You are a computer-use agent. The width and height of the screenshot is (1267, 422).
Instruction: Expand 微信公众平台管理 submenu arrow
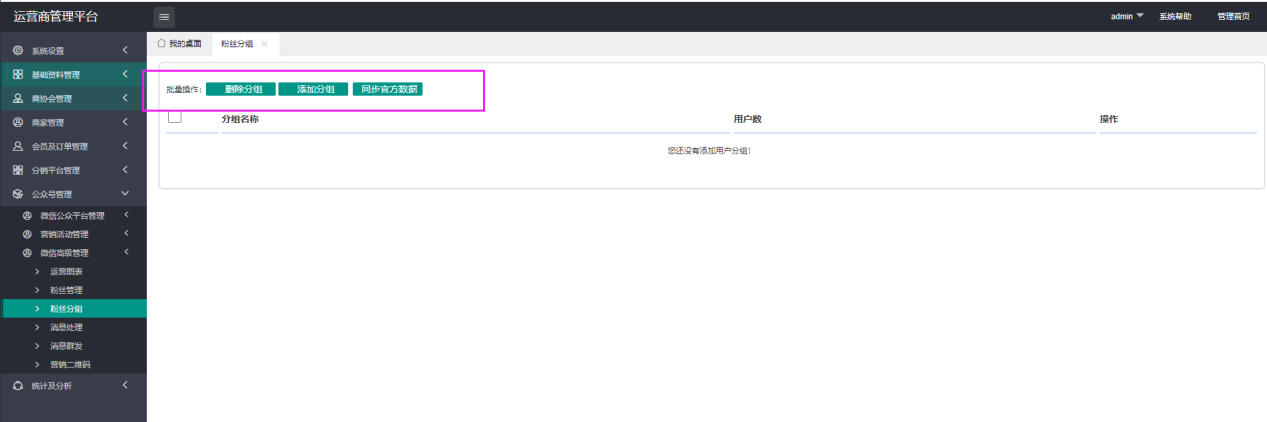click(126, 216)
